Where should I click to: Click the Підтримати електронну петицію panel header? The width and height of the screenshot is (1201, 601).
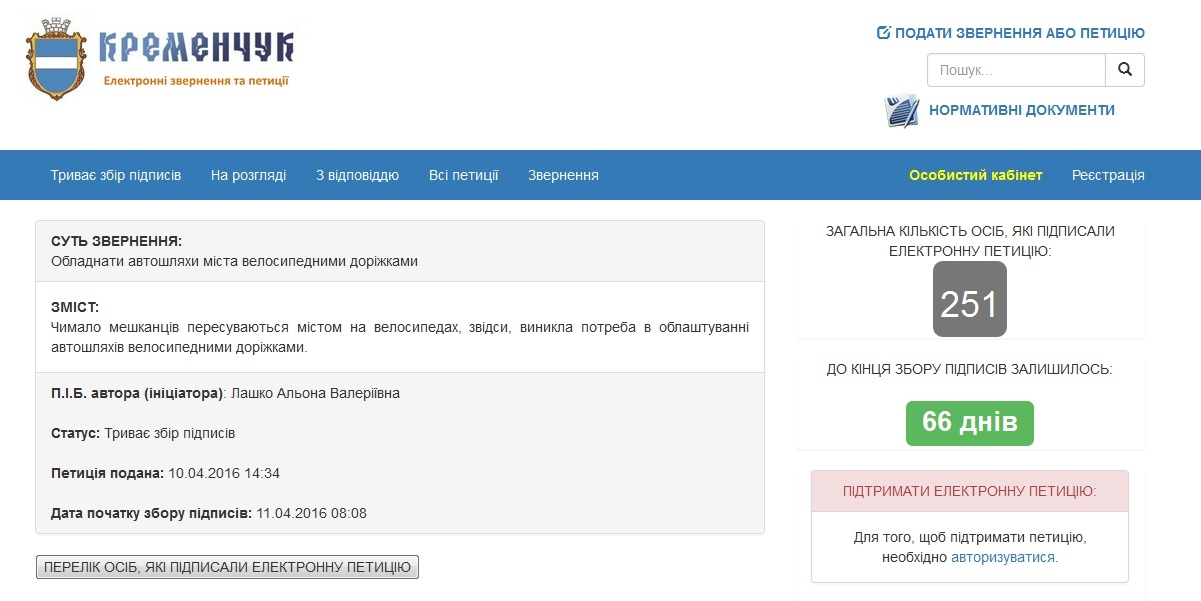[x=969, y=491]
